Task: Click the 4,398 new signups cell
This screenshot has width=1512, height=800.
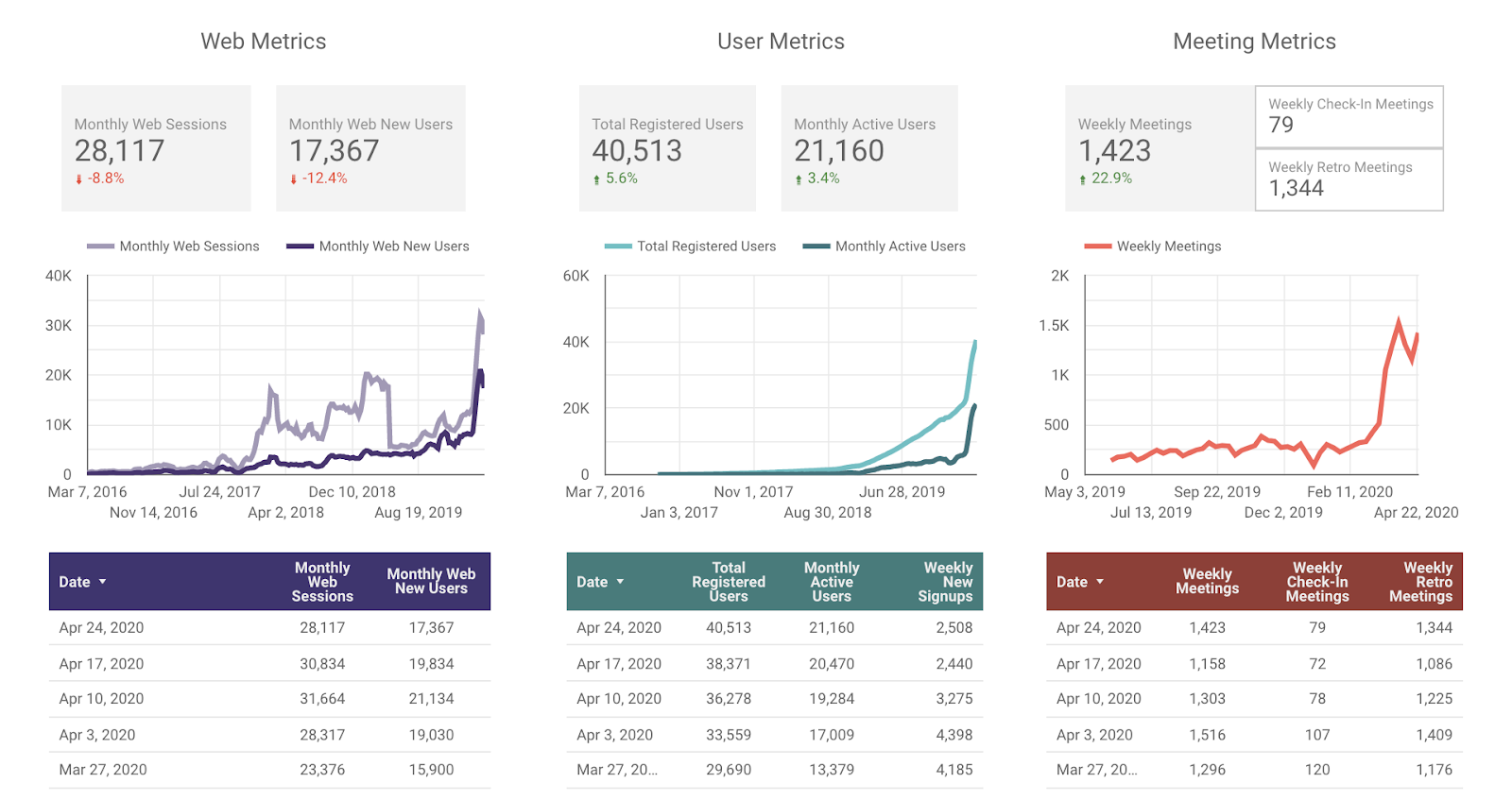Action: click(954, 735)
